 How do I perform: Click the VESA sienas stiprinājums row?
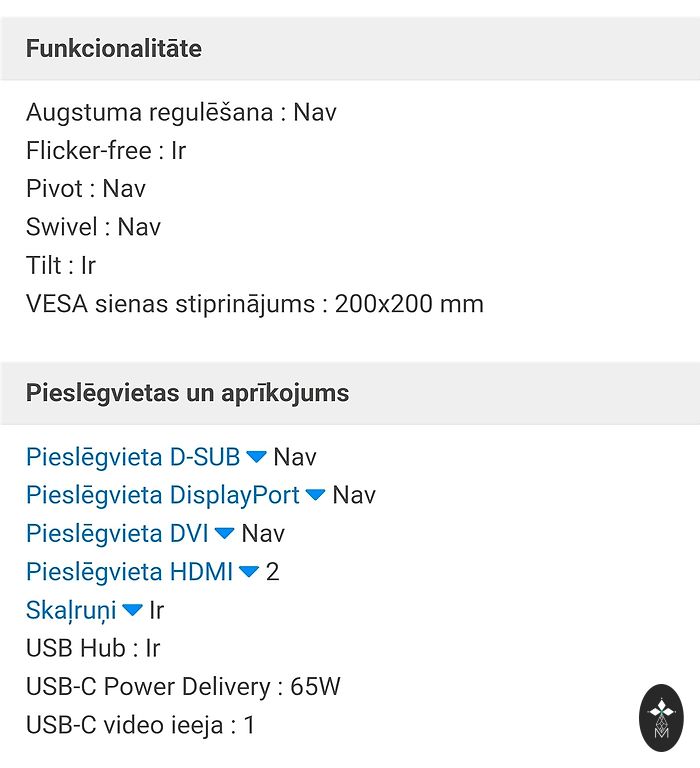(254, 303)
